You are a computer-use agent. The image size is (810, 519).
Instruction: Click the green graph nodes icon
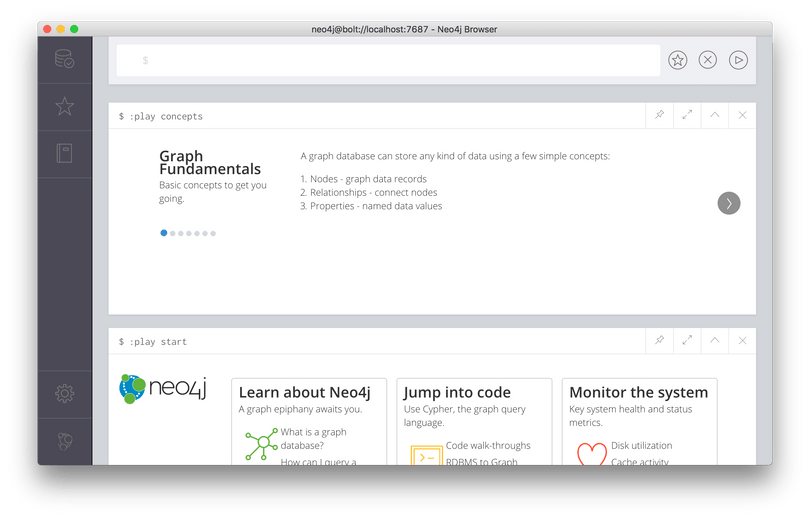(x=261, y=444)
